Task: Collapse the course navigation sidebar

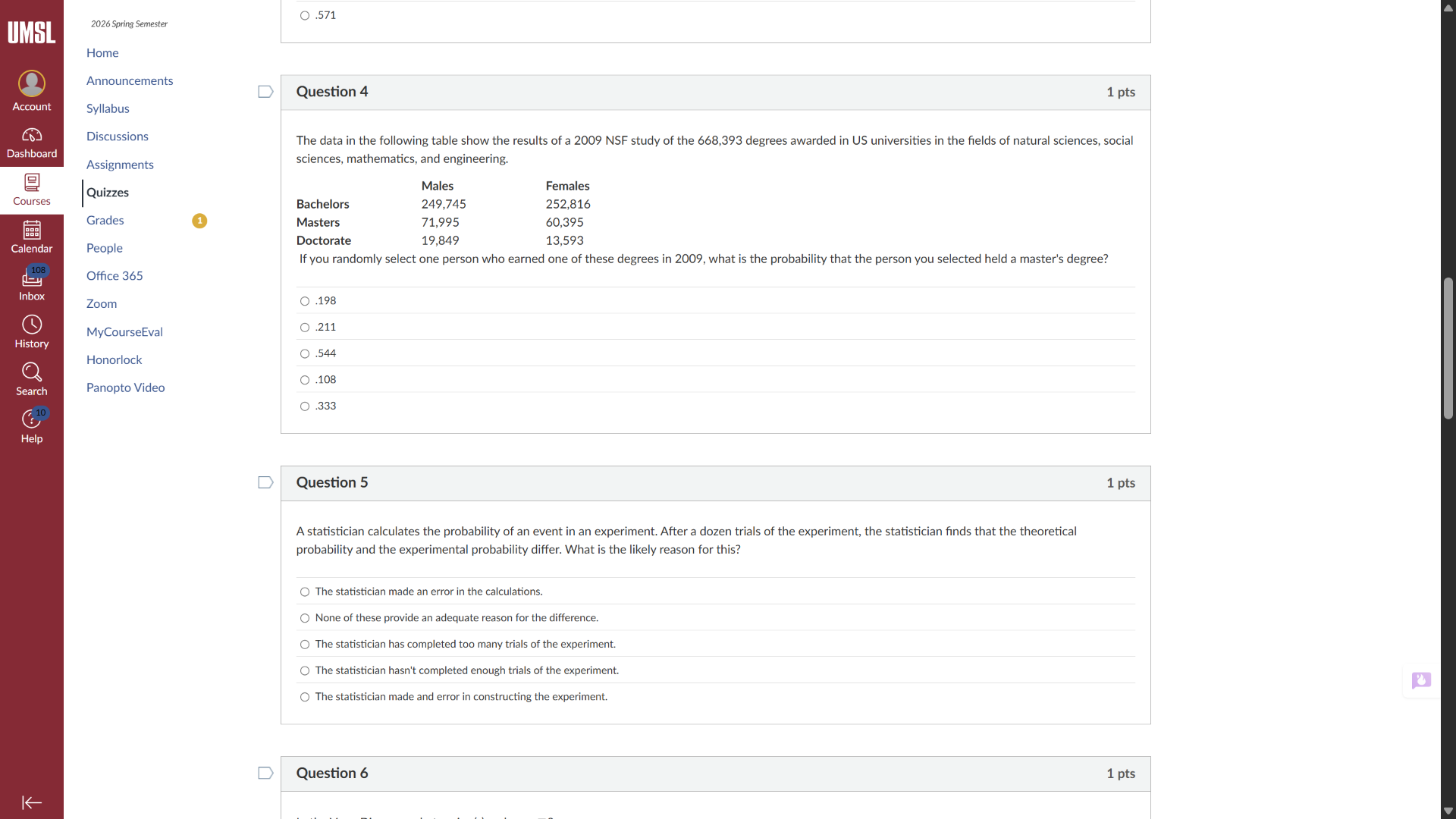Action: pyautogui.click(x=31, y=802)
